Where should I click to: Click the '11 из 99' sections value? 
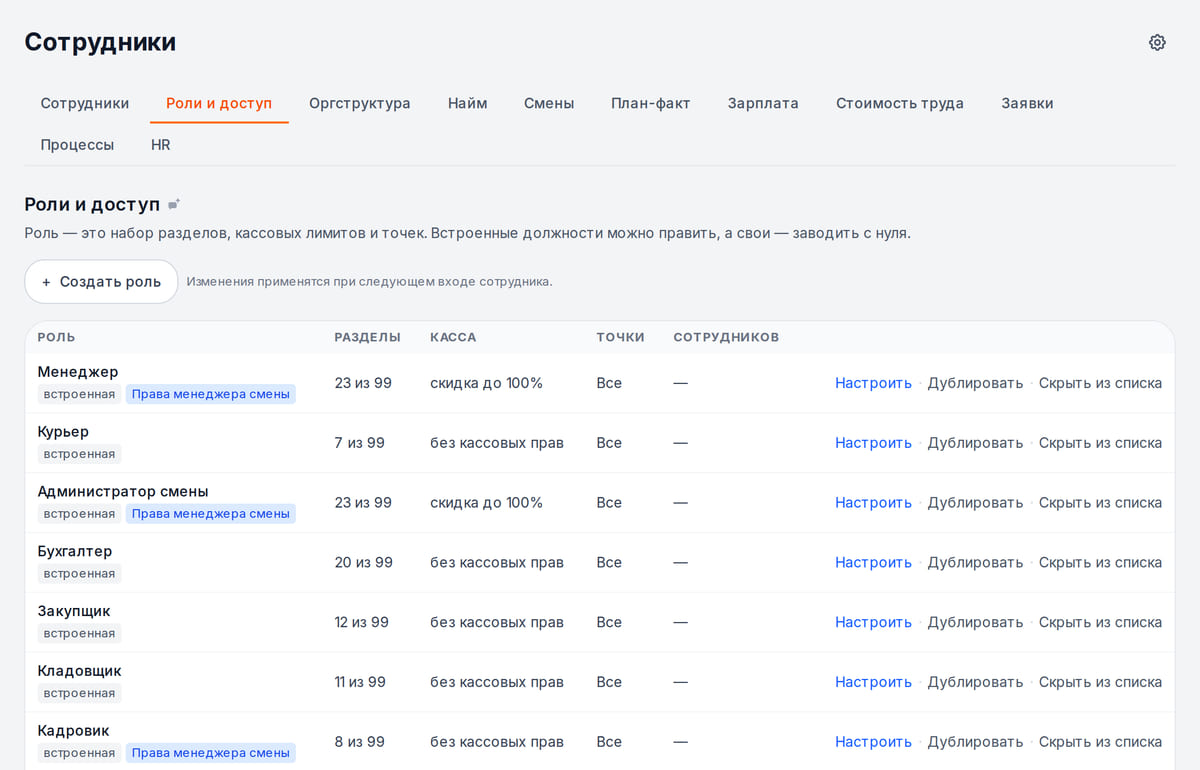tap(360, 682)
